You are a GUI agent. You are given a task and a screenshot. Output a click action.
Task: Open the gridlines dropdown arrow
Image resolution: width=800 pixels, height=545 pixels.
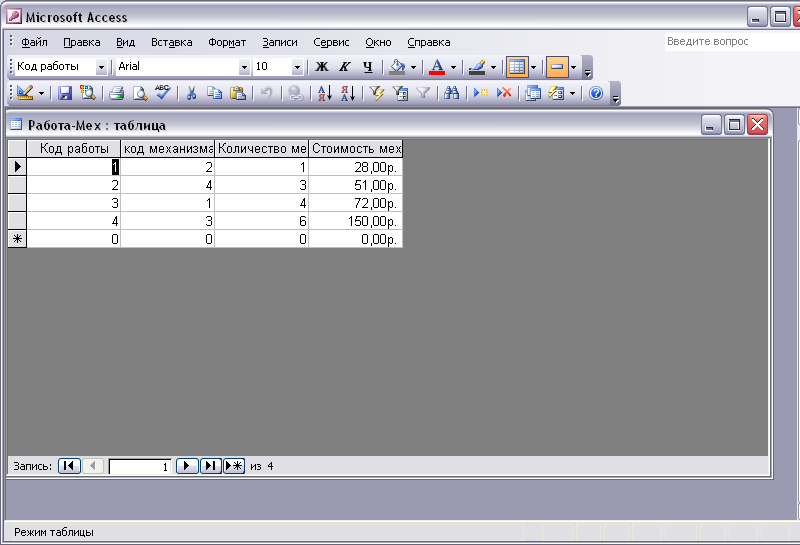pos(534,67)
